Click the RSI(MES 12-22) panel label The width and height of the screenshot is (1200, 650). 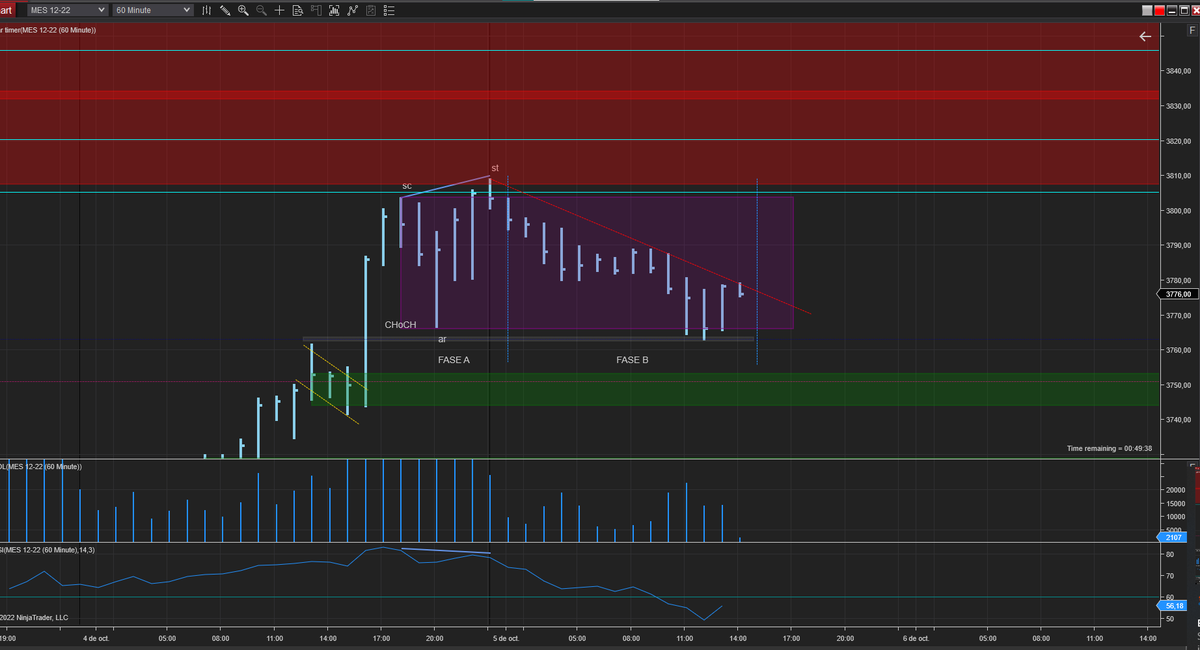click(48, 550)
